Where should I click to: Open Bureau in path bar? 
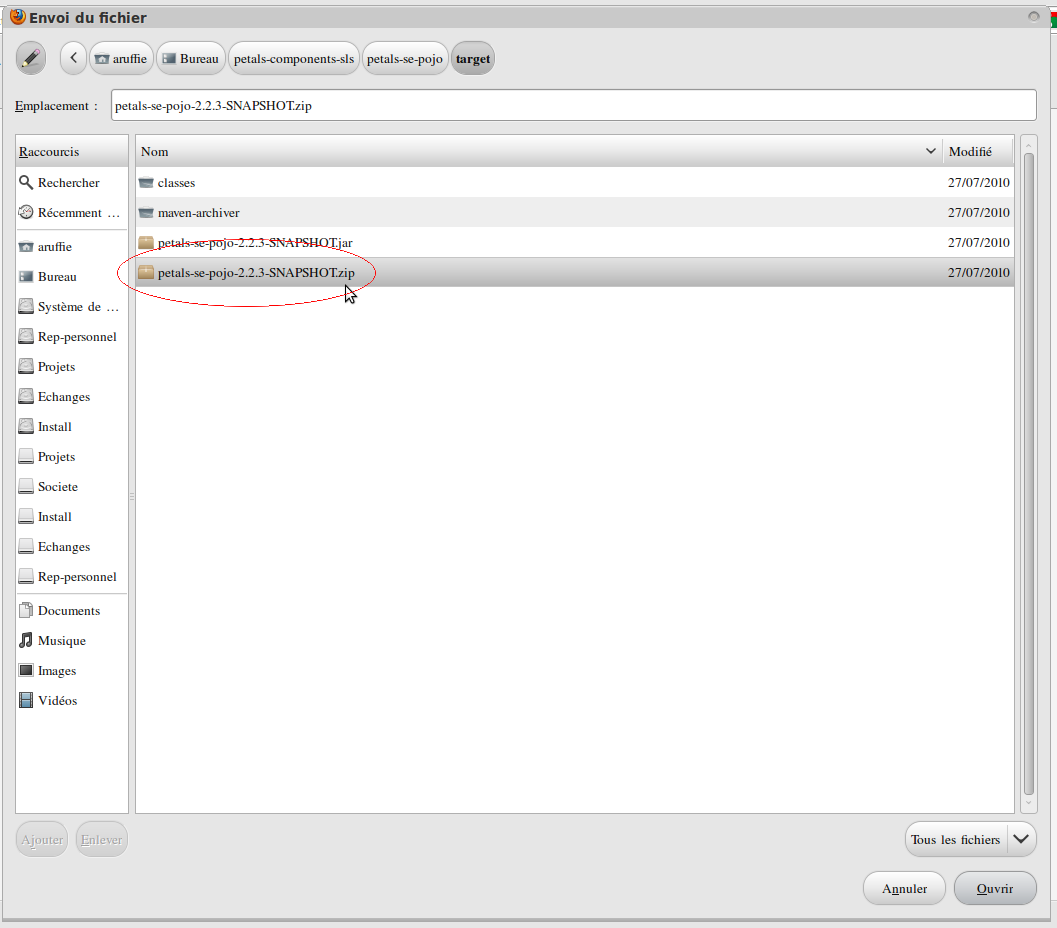point(190,58)
